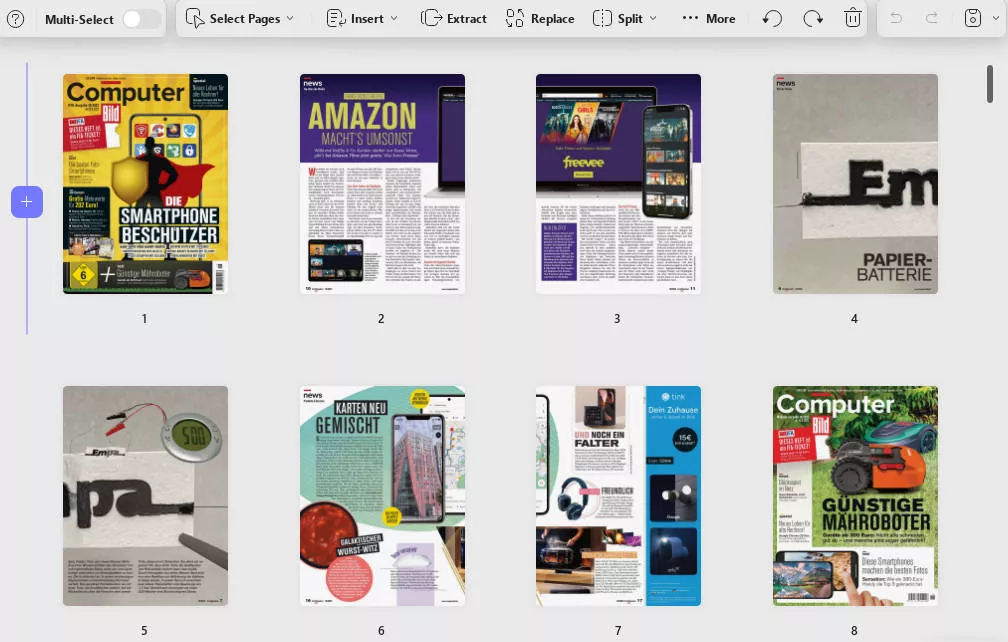
Task: Click the Split page icon
Action: [x=602, y=19]
